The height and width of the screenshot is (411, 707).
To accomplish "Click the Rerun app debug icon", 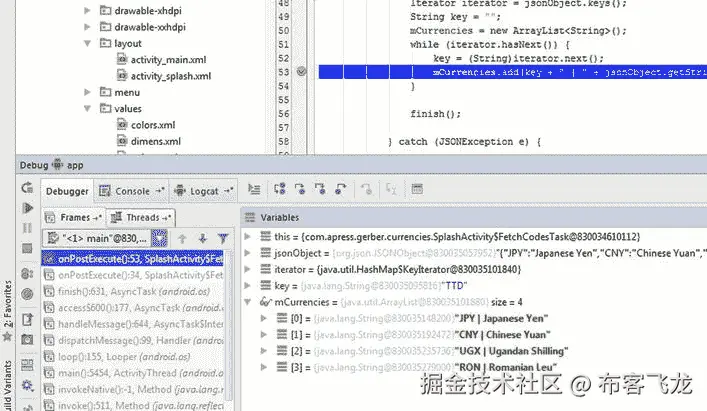I will (27, 187).
